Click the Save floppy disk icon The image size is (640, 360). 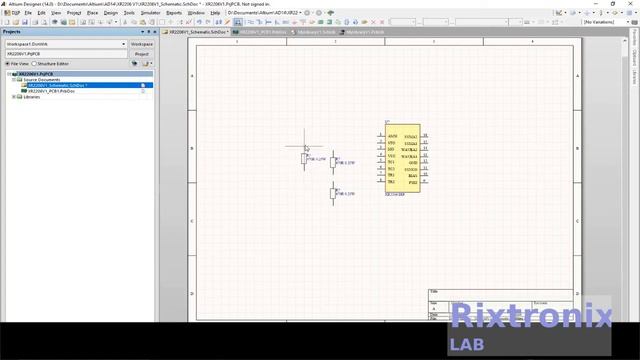pyautogui.click(x=25, y=22)
